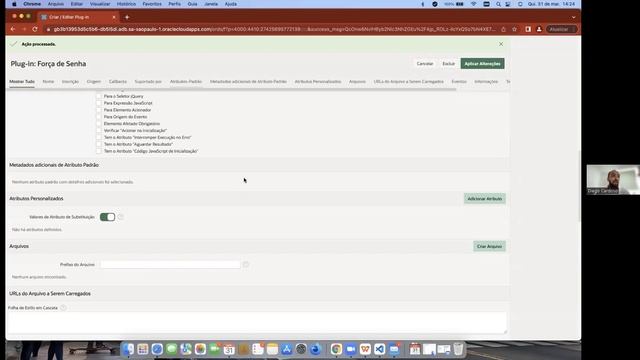640x360 pixels.
Task: Check 'Para Origem do Evento' checkbox
Action: (98, 117)
